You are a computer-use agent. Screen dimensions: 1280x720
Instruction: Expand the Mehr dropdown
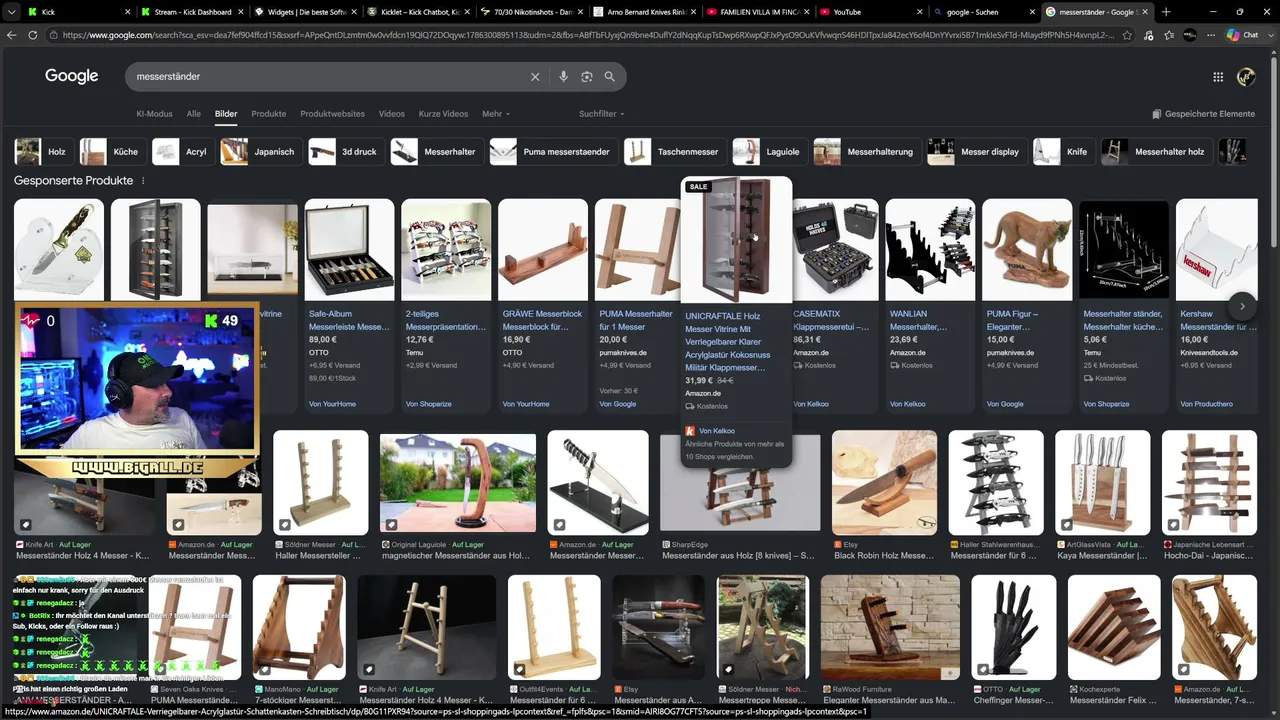(496, 114)
